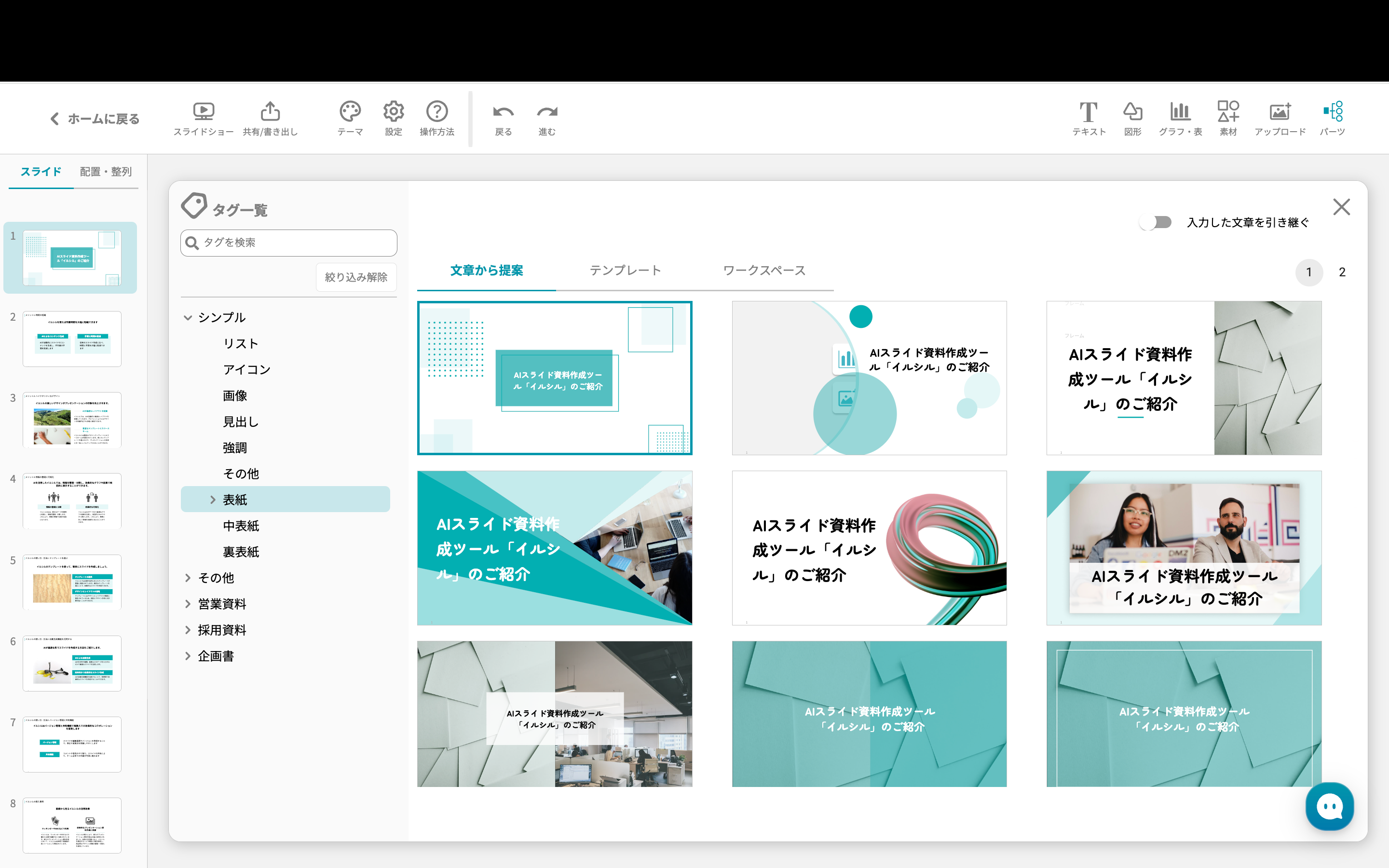Screen dimensions: 1389x868
Task: Click the 絞り込み解除 button
Action: 356,277
